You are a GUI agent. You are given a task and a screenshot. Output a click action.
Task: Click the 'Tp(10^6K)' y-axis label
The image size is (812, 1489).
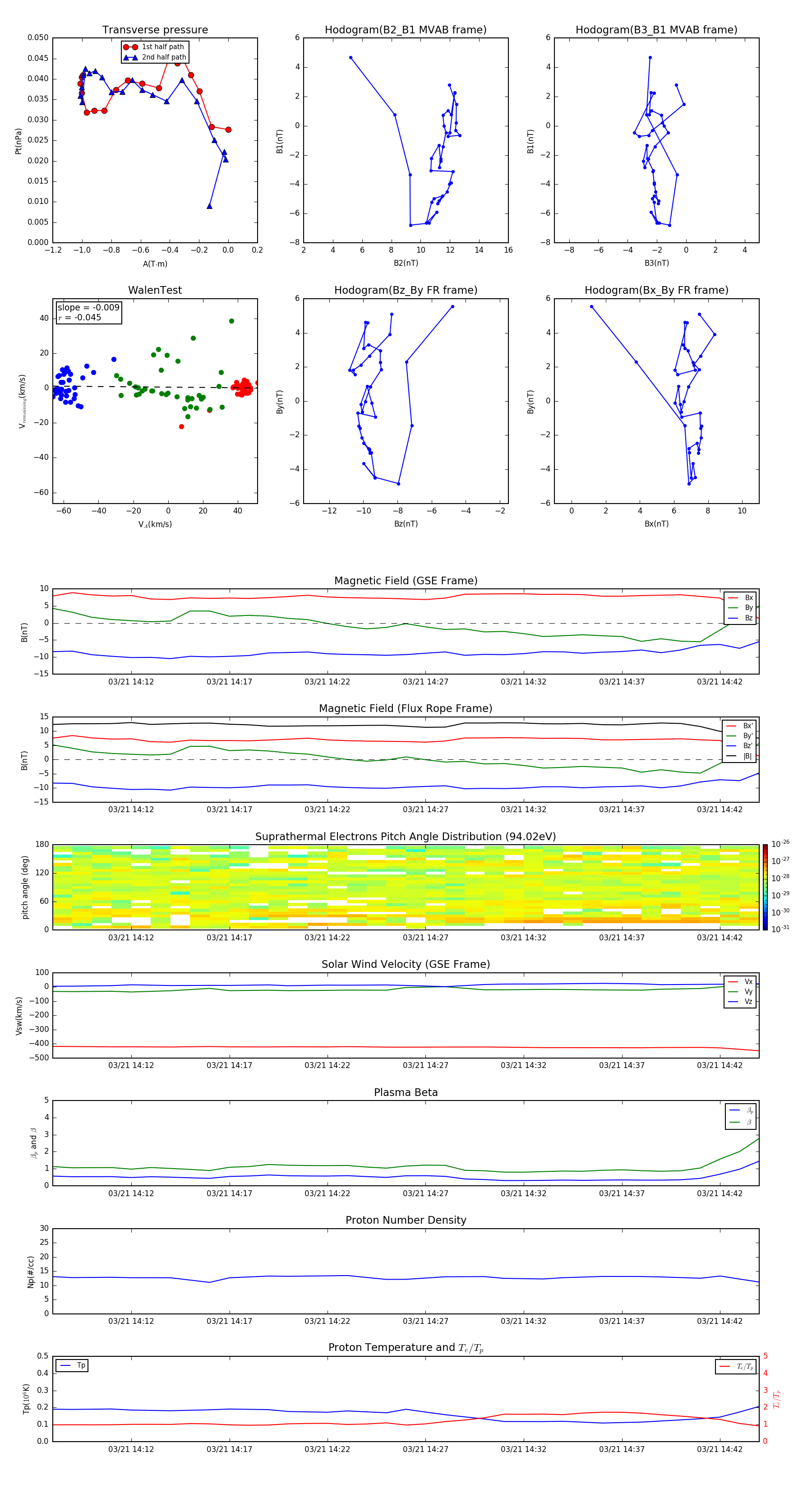pyautogui.click(x=26, y=1399)
